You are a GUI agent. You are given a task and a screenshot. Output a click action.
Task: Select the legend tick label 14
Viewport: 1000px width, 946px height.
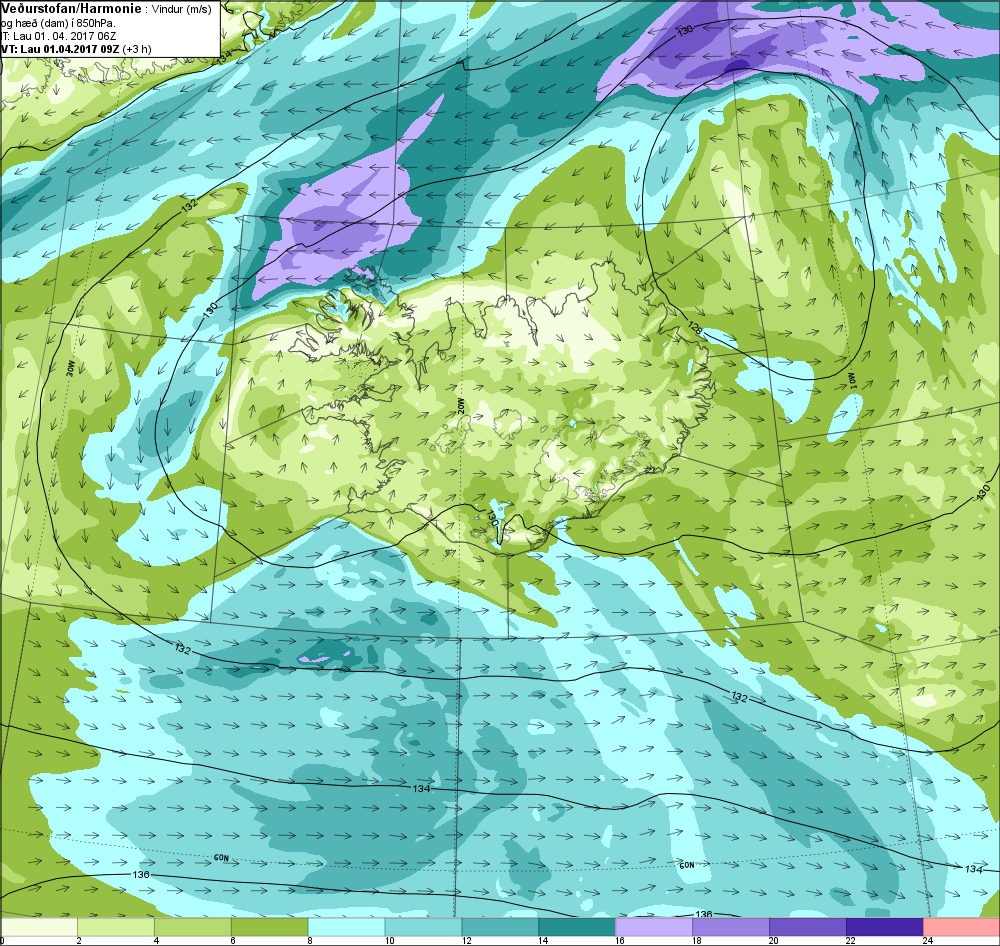(x=543, y=940)
